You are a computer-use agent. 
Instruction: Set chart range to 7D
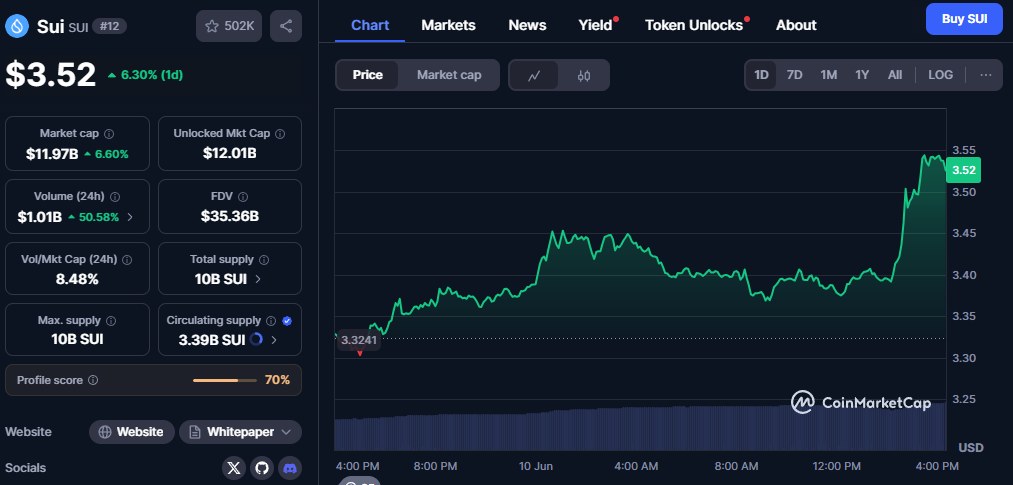(x=795, y=75)
